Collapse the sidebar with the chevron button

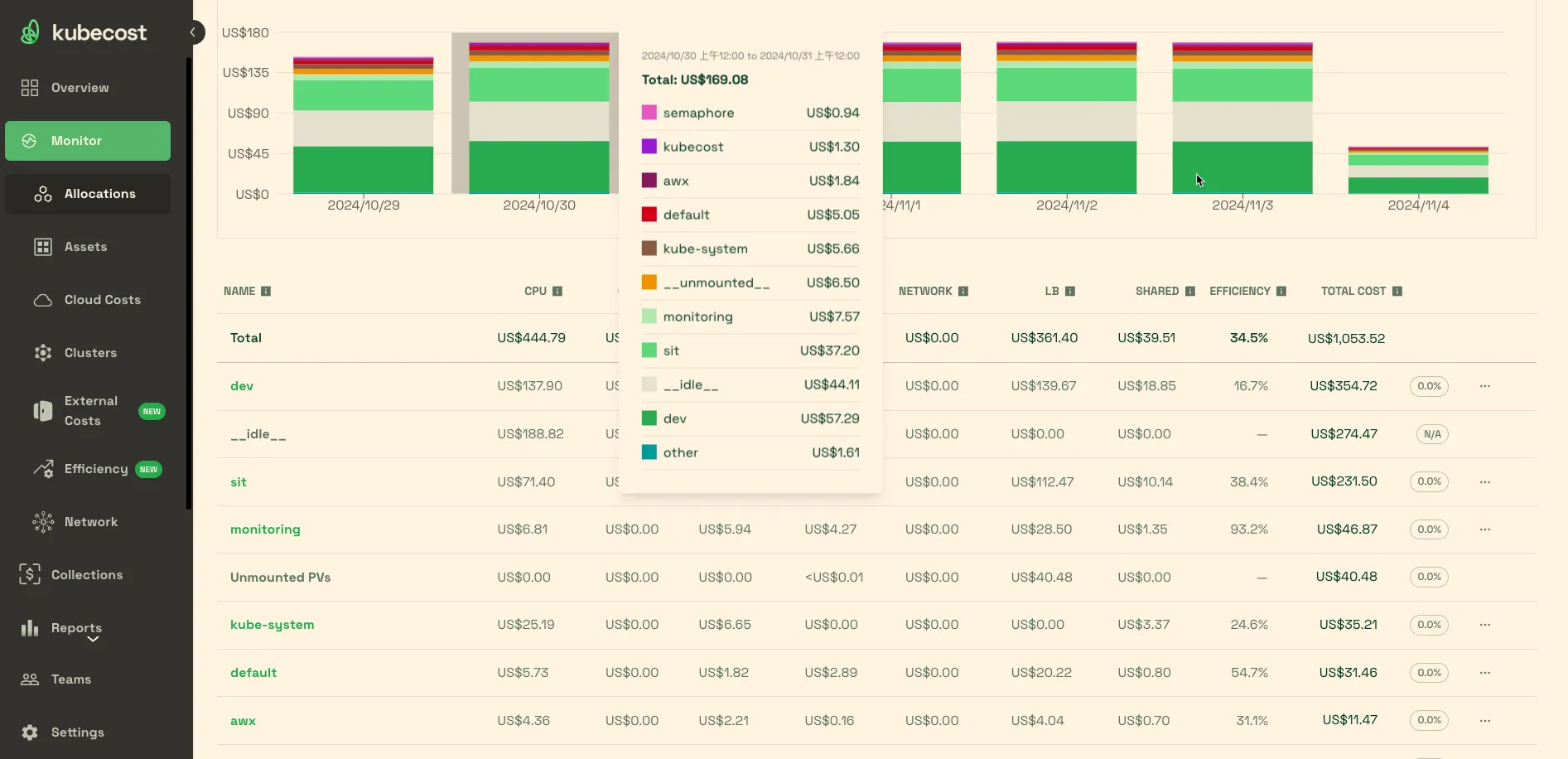tap(193, 32)
